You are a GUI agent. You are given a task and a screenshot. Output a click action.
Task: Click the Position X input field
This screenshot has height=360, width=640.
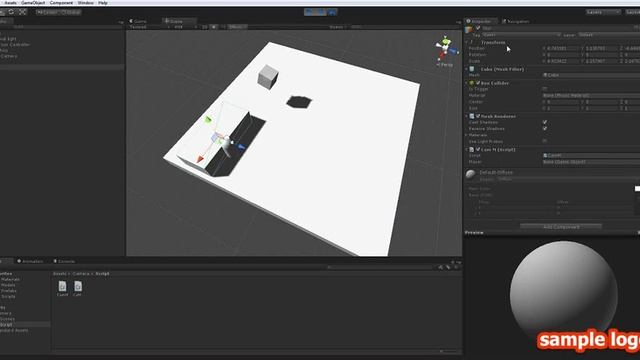[x=562, y=49]
